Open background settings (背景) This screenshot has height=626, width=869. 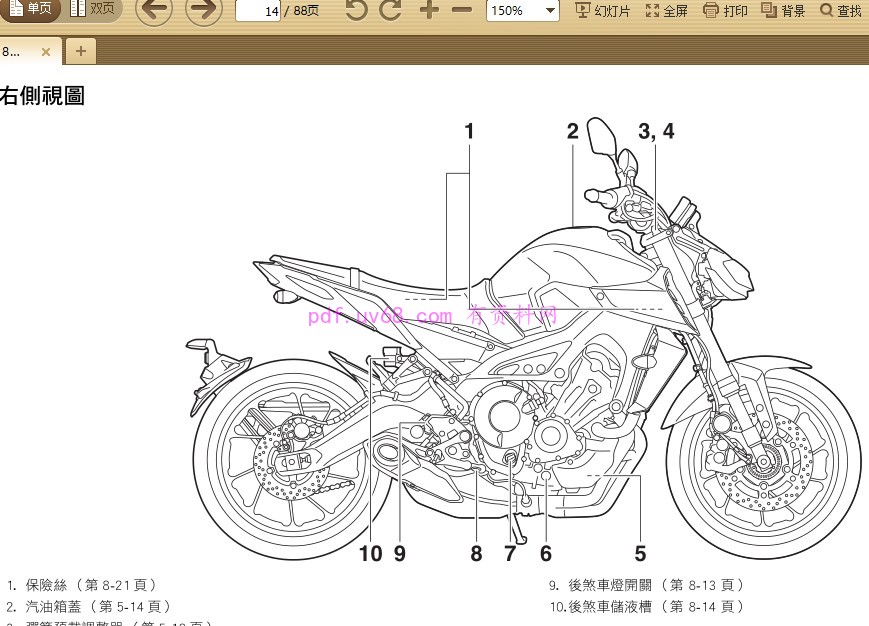click(783, 11)
